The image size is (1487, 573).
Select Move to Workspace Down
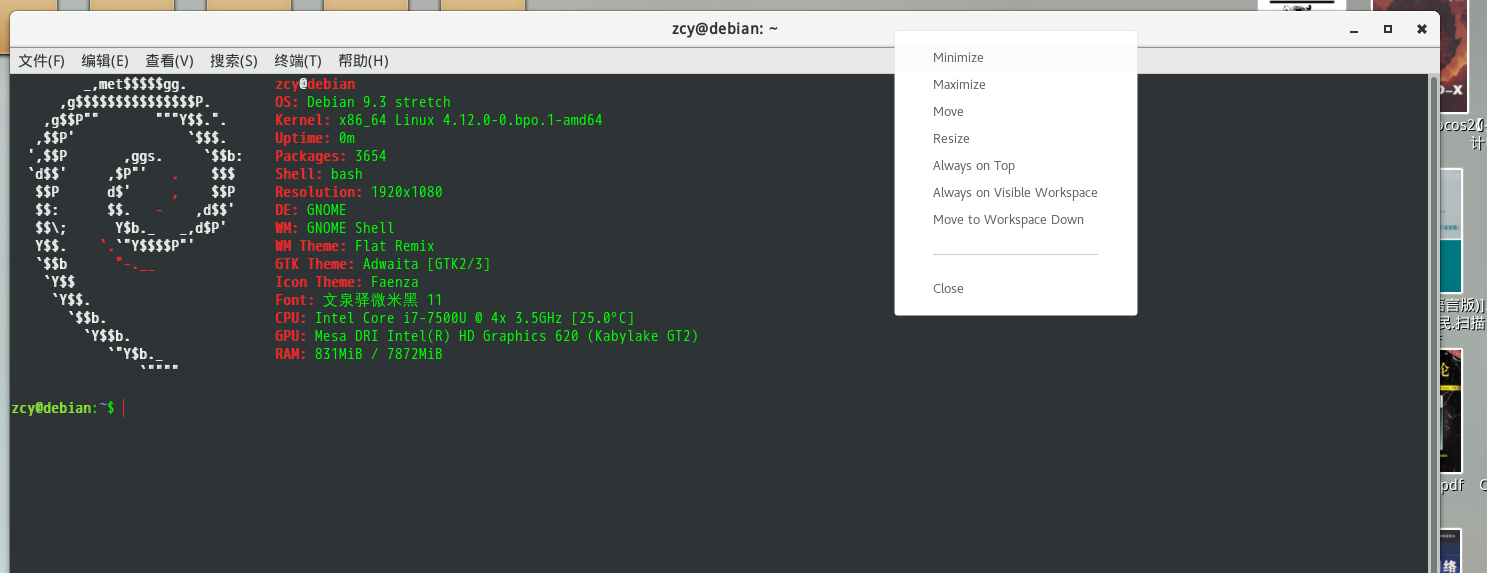coord(1008,220)
